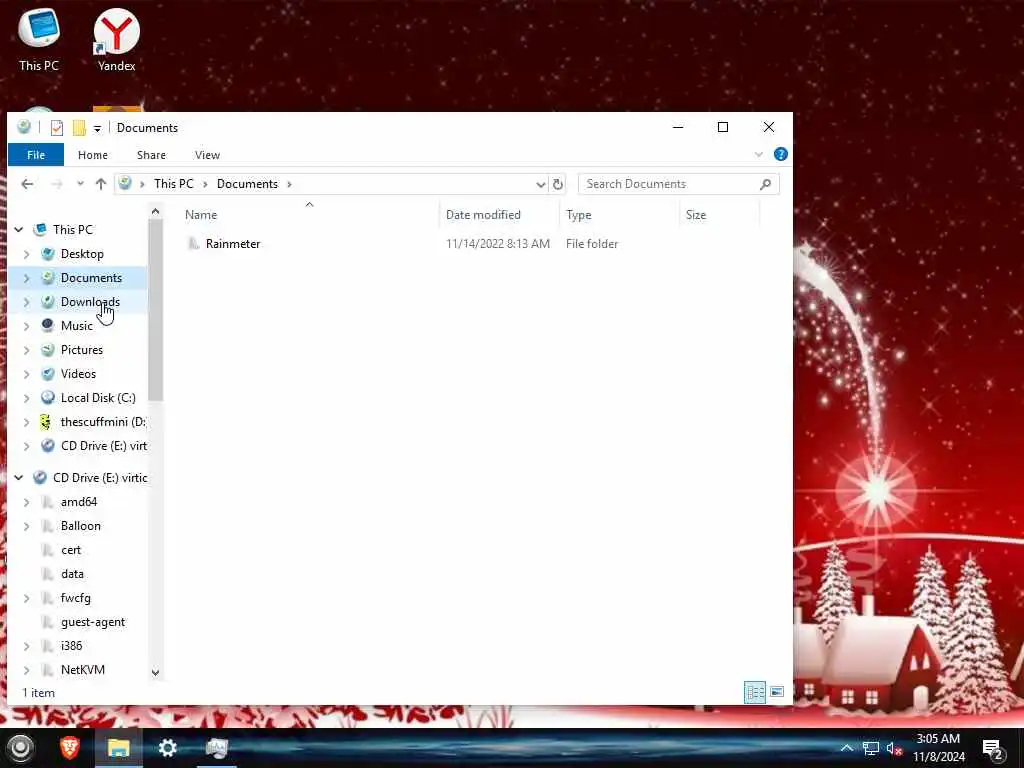Switch to the View ribbon tab
Image resolution: width=1024 pixels, height=768 pixels.
click(207, 155)
